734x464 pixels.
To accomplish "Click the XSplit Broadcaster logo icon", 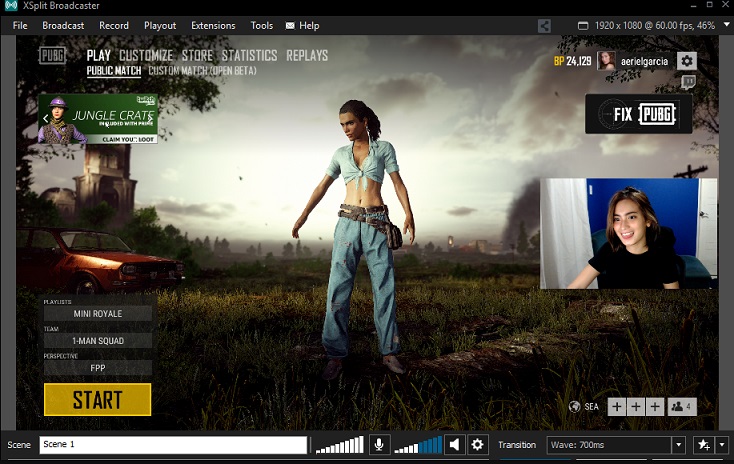I will pyautogui.click(x=11, y=6).
